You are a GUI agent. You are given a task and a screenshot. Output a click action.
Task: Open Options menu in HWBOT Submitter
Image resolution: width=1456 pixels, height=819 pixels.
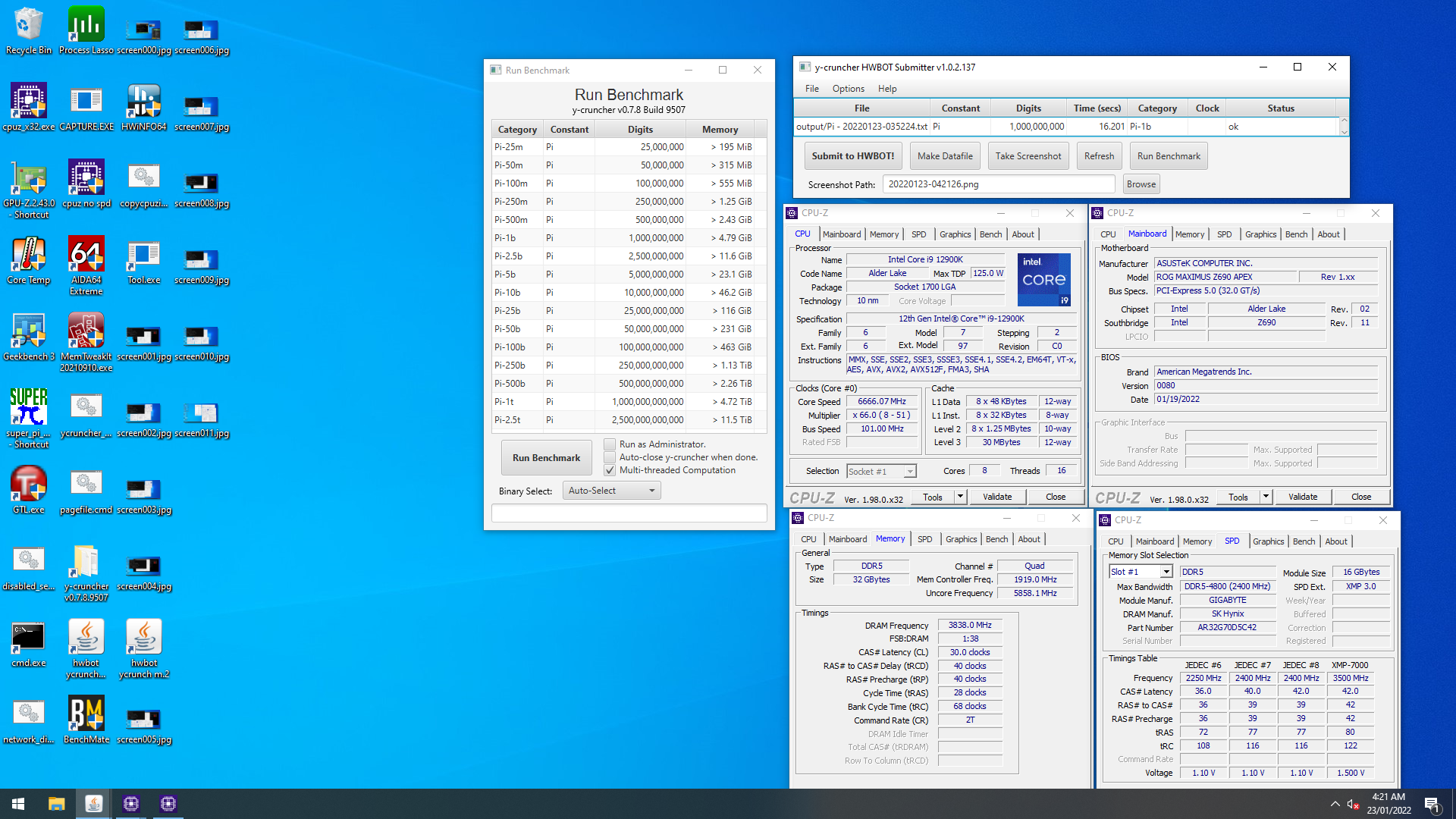point(848,89)
